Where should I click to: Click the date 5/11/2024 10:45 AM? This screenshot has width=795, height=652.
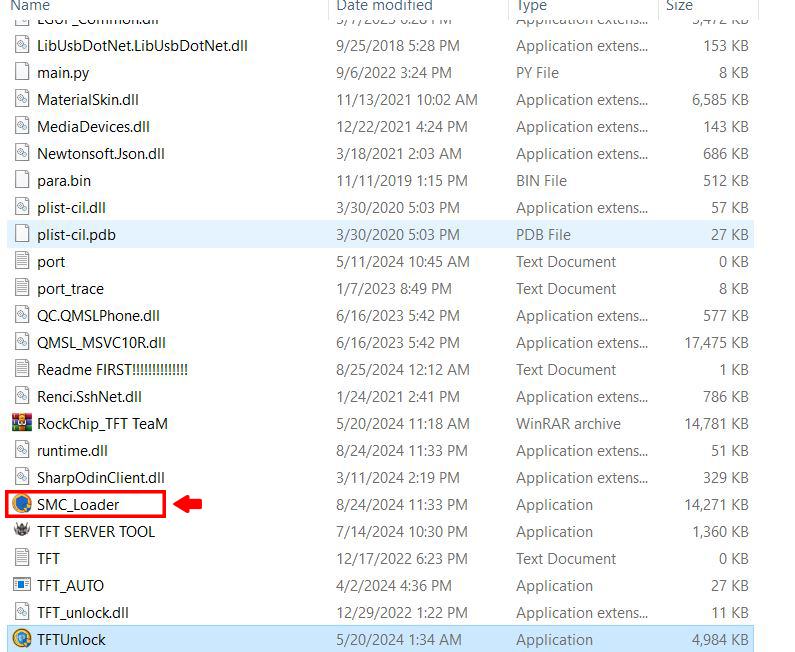403,262
